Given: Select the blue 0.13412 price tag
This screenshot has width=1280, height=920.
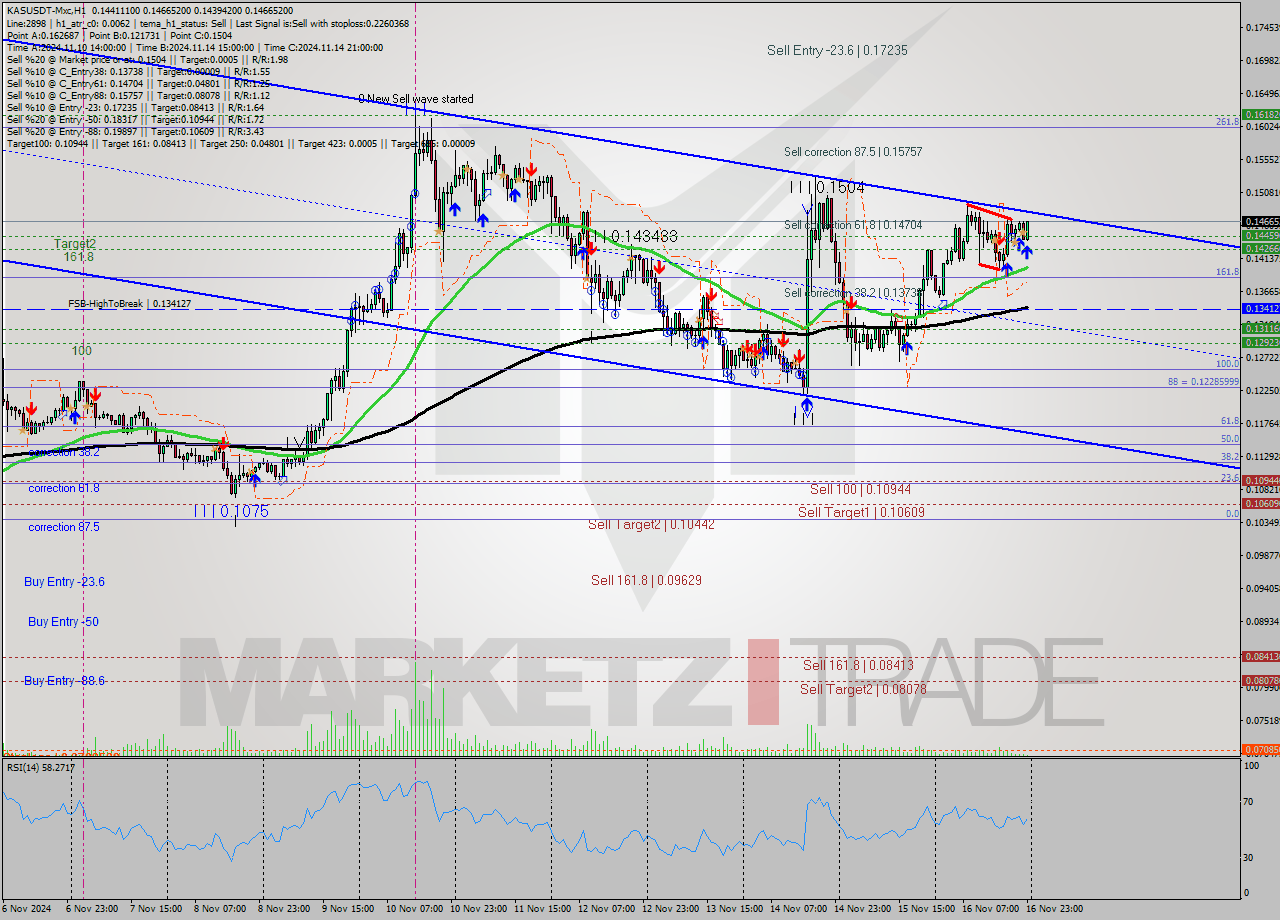Looking at the screenshot, I should [x=1260, y=309].
